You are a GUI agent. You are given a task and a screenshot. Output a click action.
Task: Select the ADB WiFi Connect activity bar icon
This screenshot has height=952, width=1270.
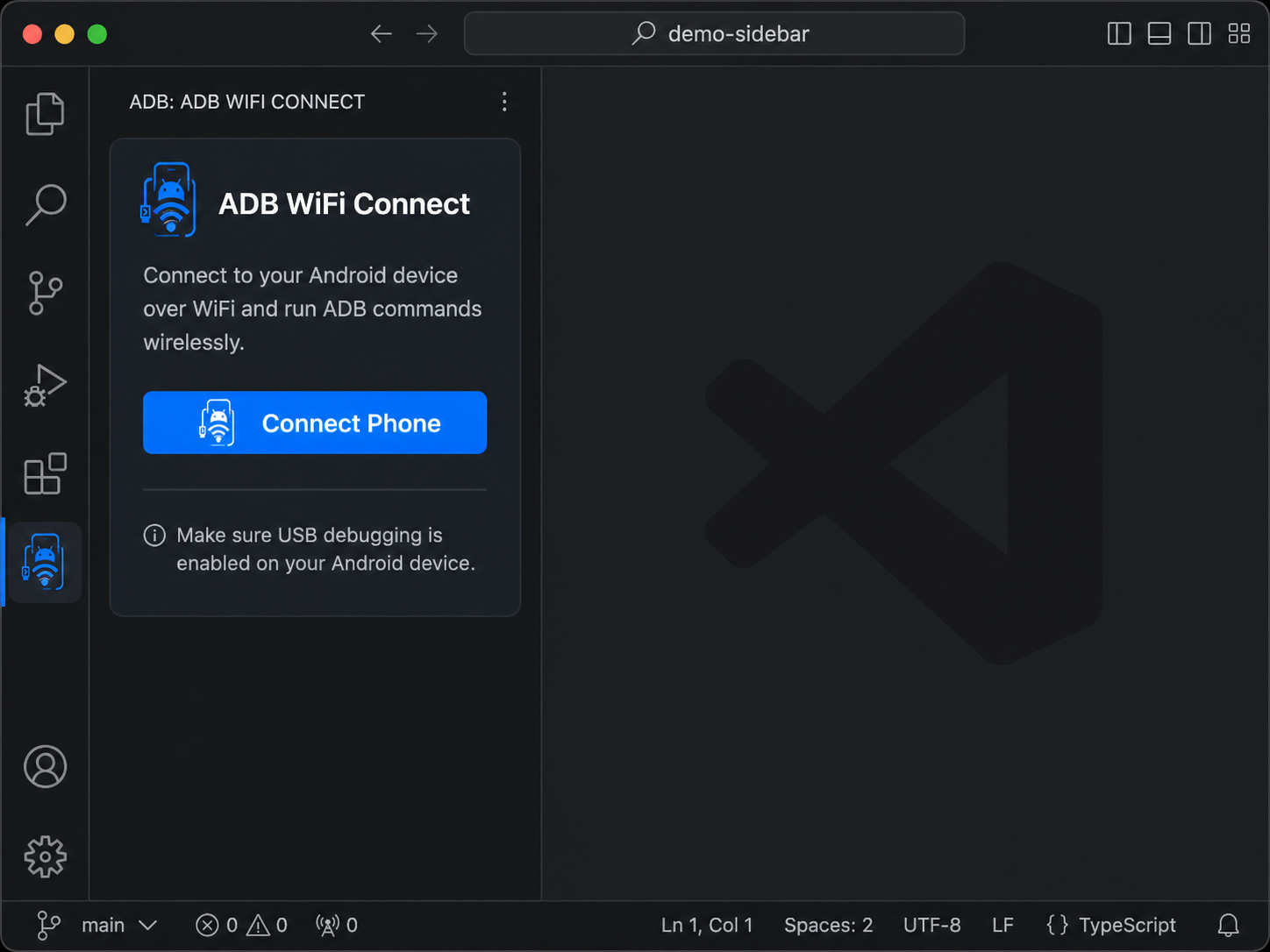[x=44, y=562]
